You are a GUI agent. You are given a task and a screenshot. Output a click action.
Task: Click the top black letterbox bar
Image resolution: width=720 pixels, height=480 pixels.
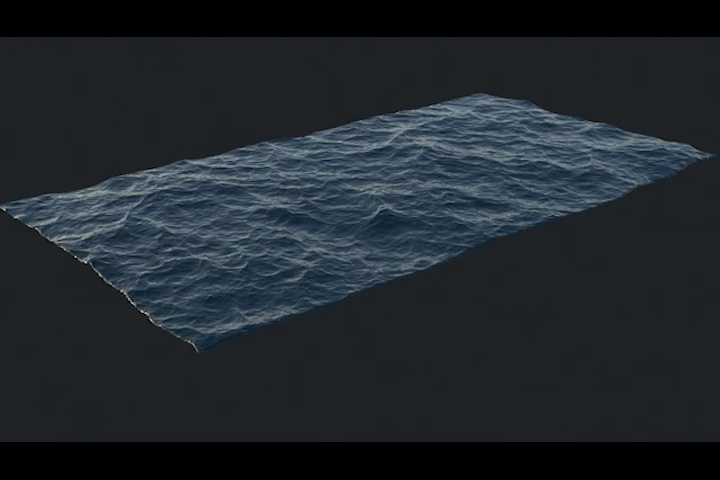[360, 18]
